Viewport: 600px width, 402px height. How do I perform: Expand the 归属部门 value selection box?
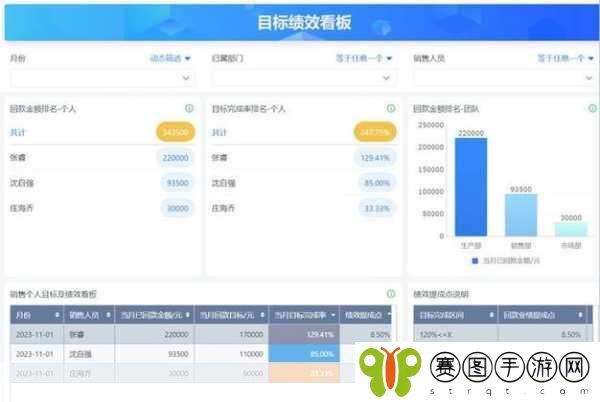(303, 78)
